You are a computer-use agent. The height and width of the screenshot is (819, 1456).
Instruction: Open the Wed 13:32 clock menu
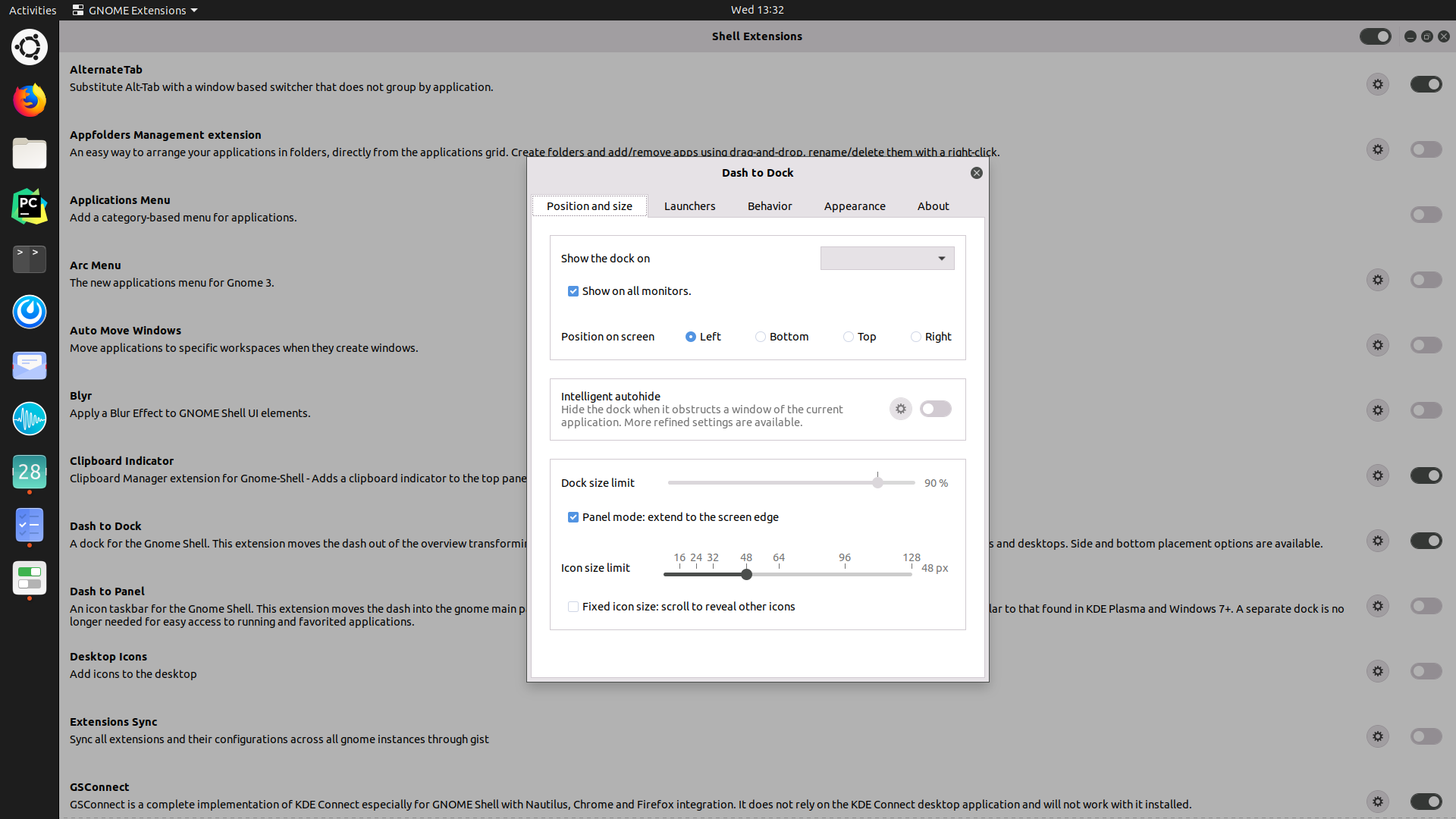click(x=757, y=10)
